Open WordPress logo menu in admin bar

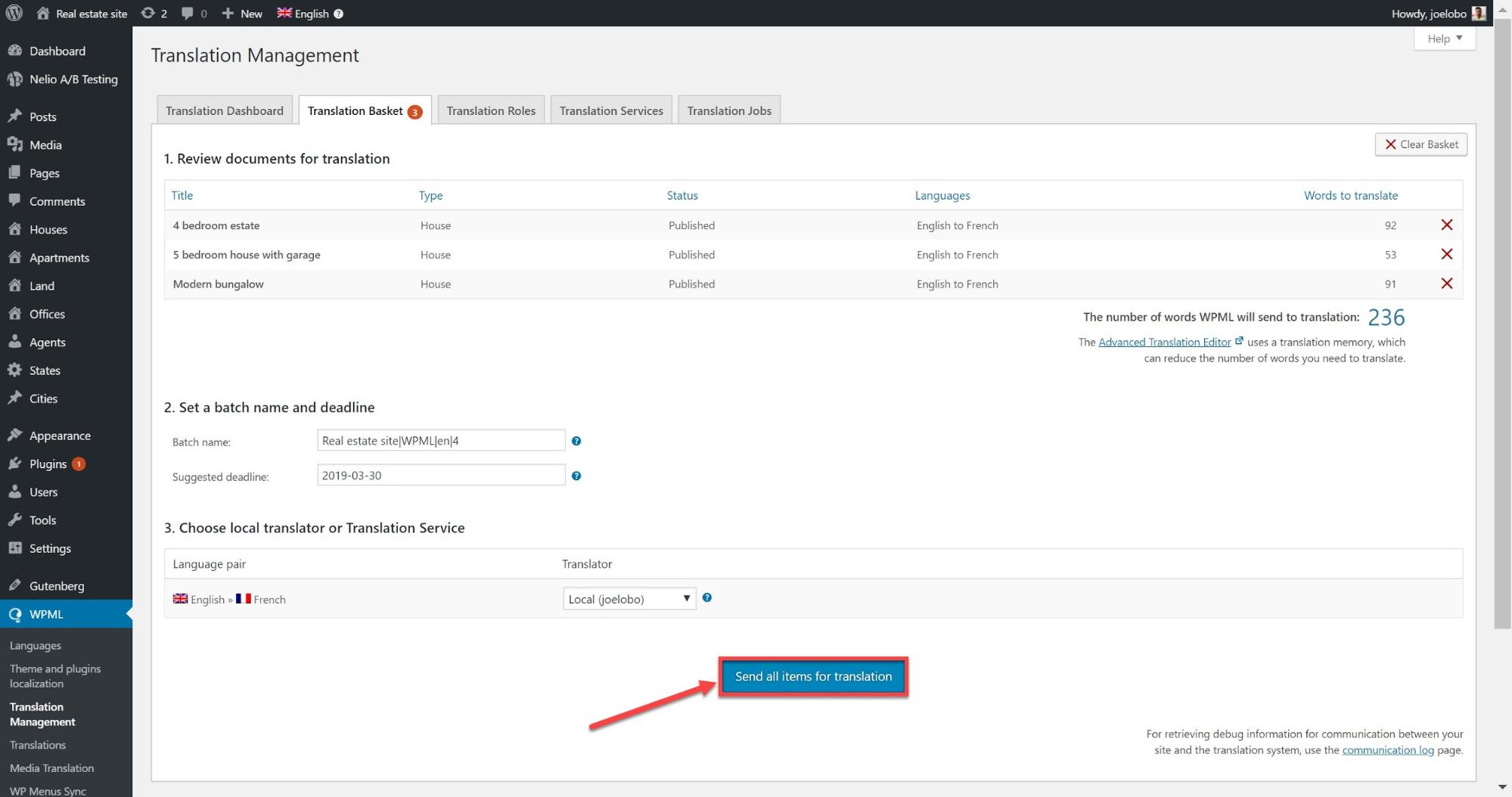coord(14,13)
